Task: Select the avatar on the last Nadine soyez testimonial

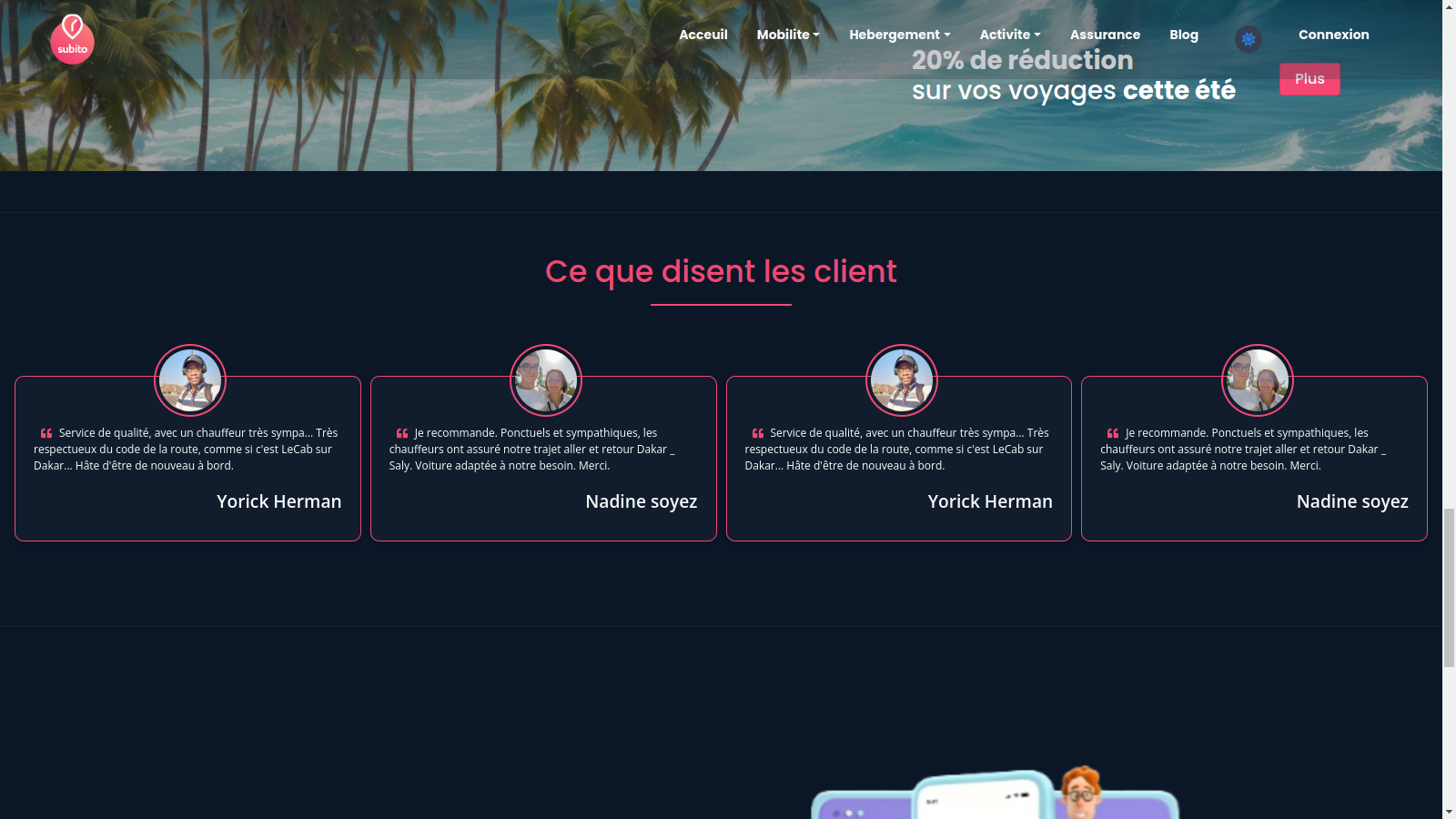Action: [x=1257, y=380]
